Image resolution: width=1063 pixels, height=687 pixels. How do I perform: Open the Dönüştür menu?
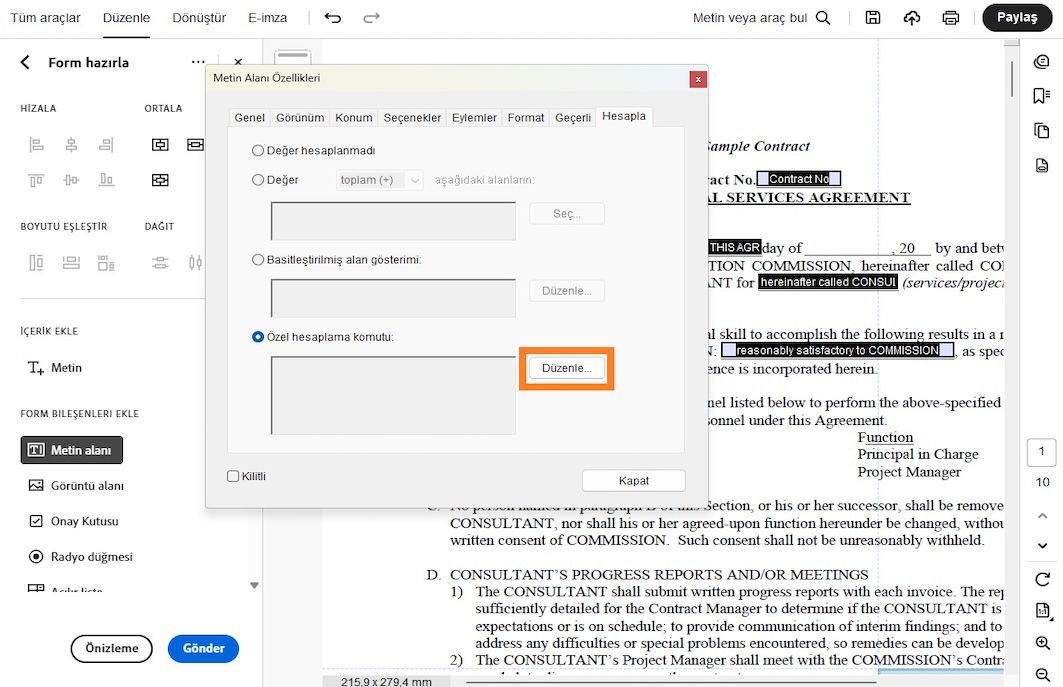(200, 17)
